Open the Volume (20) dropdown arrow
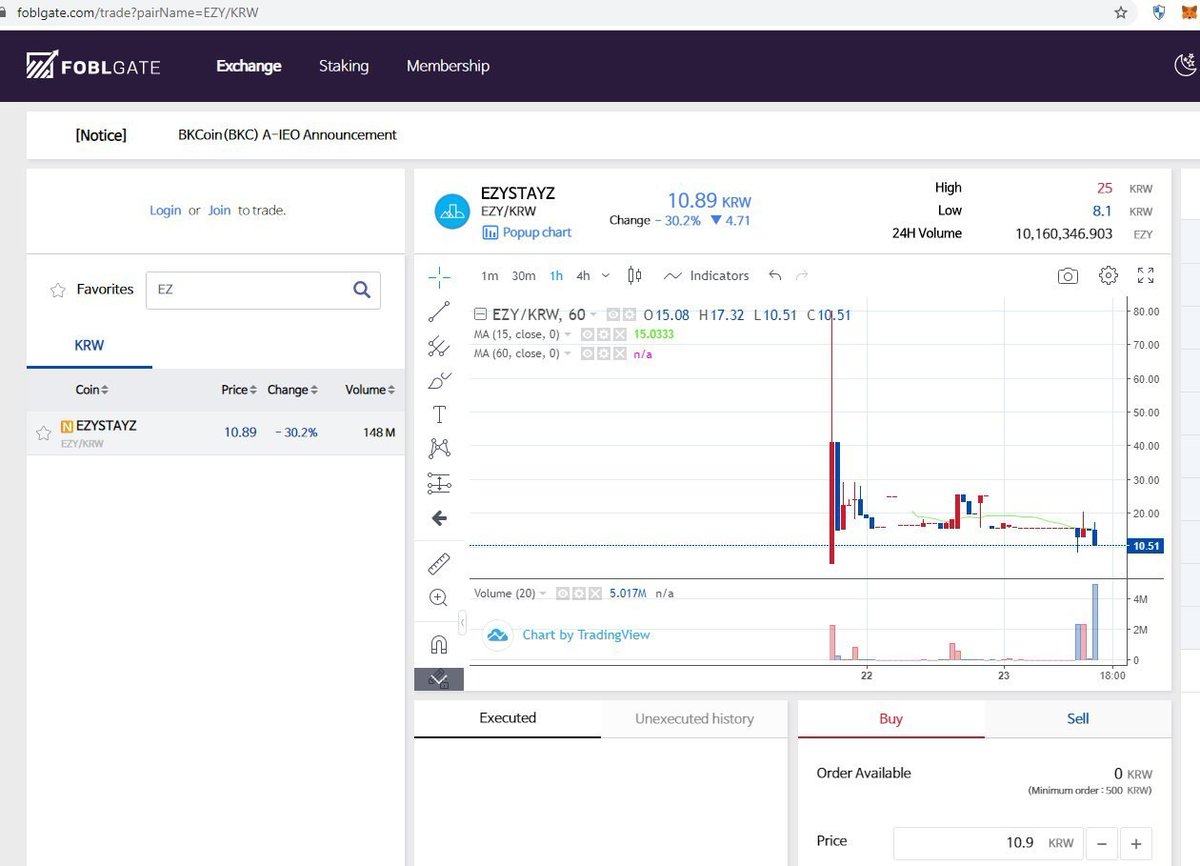Viewport: 1200px width, 866px height. (543, 594)
